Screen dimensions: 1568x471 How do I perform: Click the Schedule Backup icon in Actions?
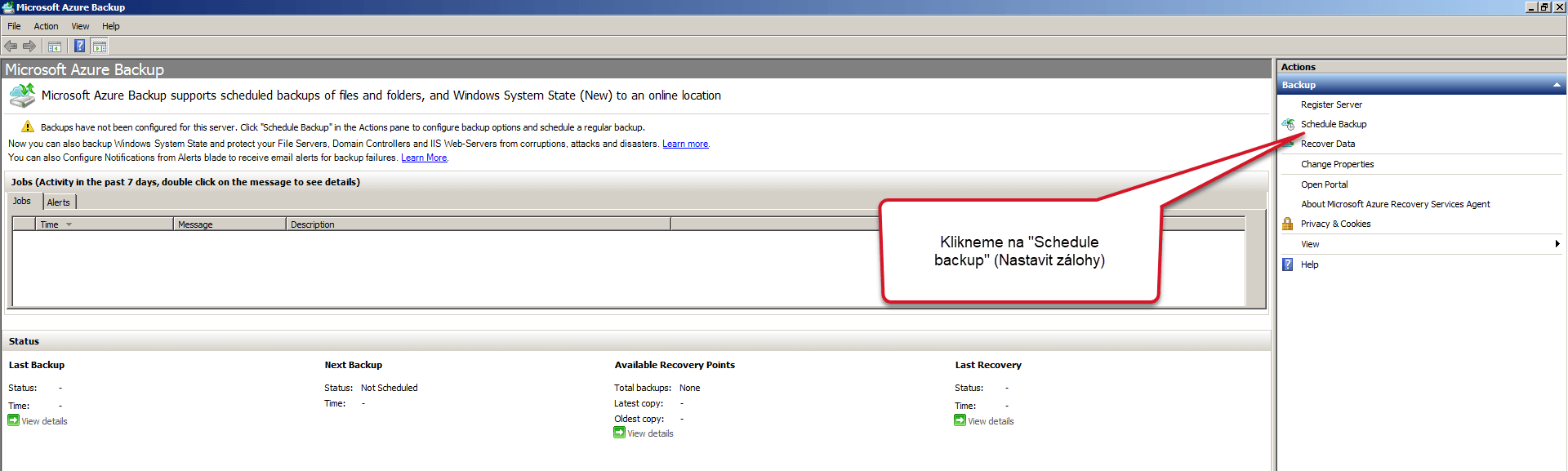[1288, 124]
